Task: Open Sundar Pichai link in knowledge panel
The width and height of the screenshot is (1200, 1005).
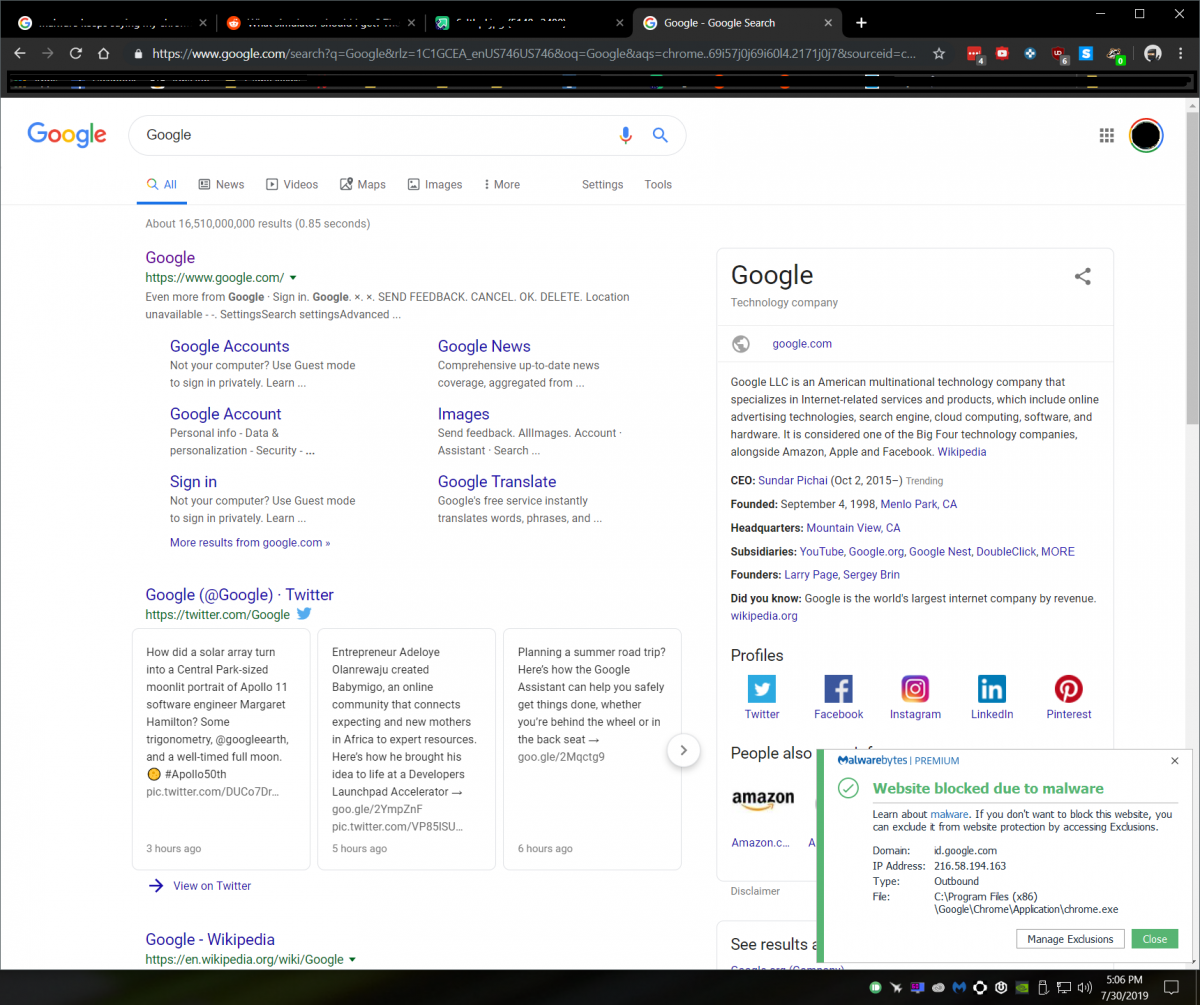Action: click(x=793, y=481)
